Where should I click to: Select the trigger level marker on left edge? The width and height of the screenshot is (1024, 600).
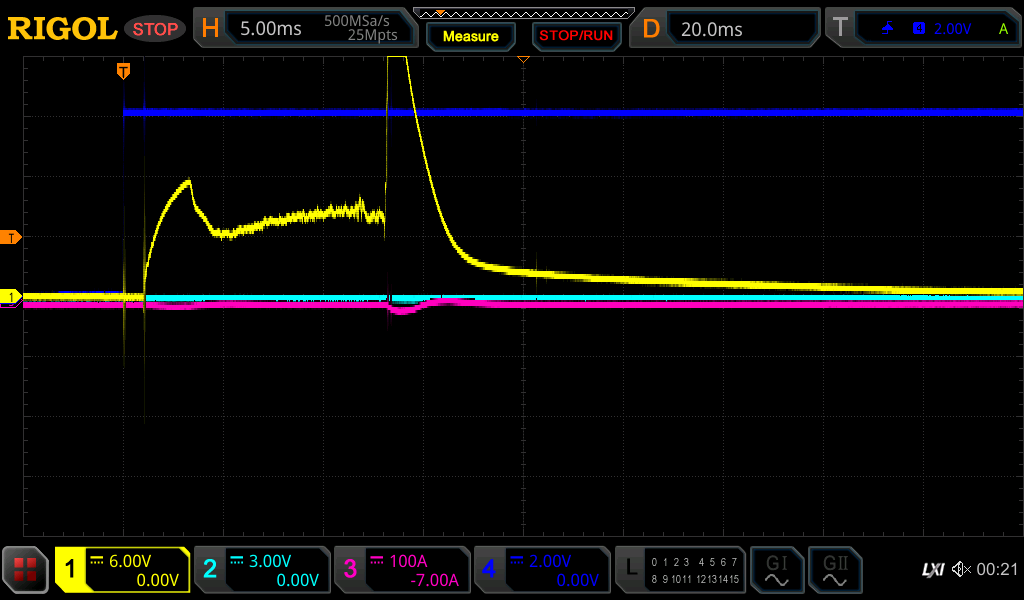tap(11, 237)
